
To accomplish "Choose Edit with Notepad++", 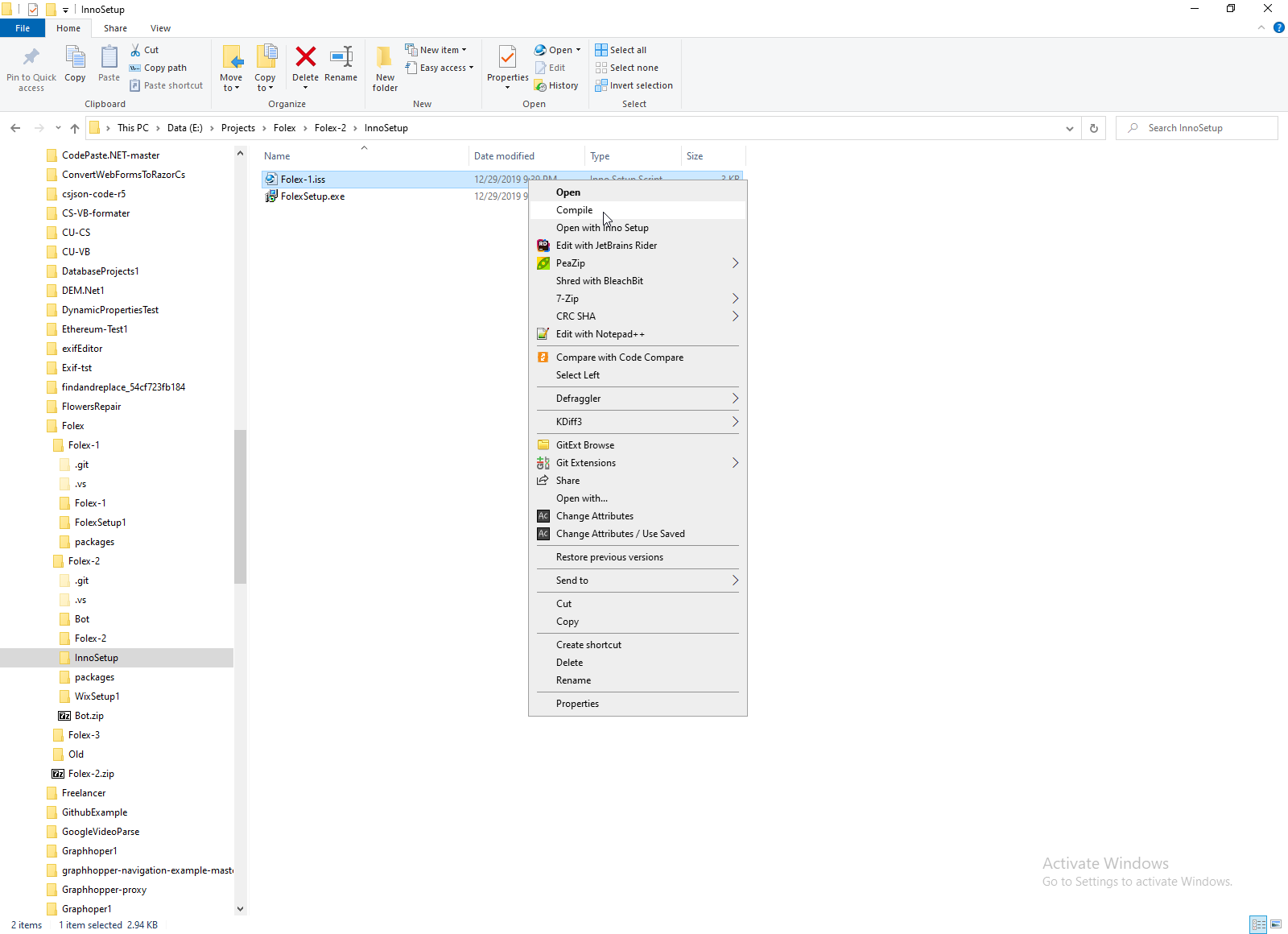I will click(638, 334).
